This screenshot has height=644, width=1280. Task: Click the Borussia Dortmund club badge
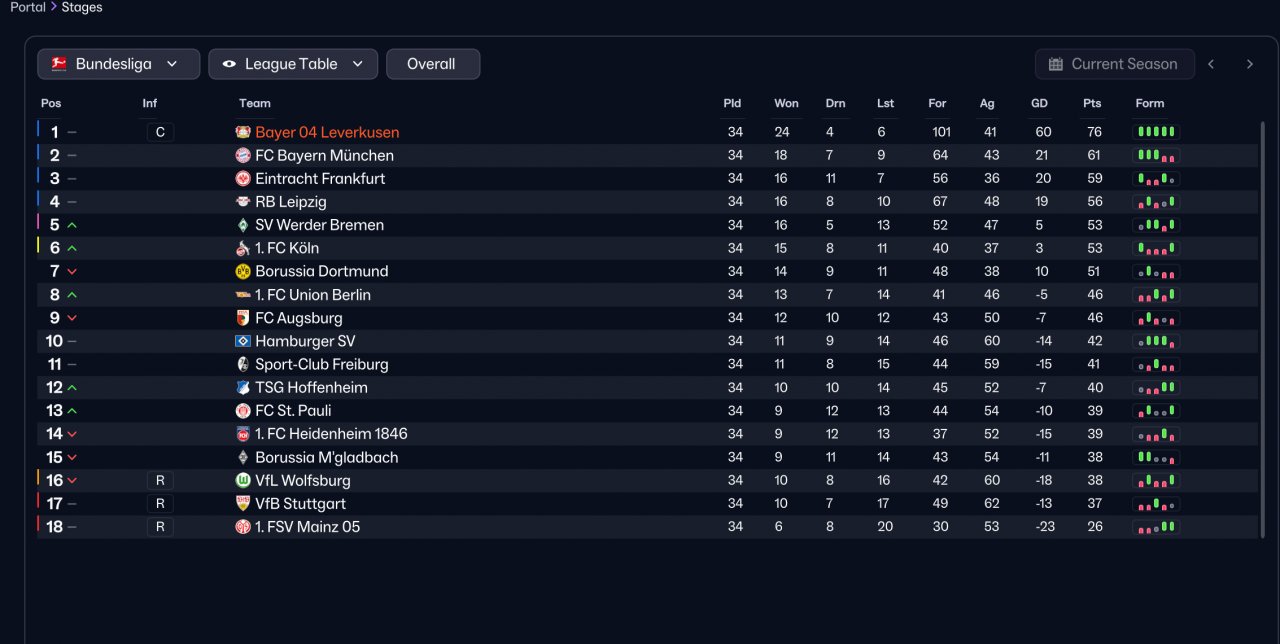[243, 271]
